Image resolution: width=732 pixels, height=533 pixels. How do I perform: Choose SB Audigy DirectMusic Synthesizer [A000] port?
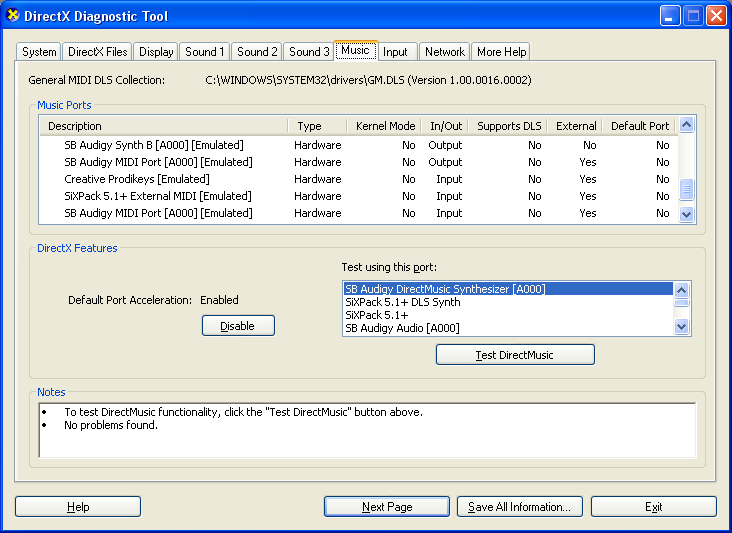[508, 289]
